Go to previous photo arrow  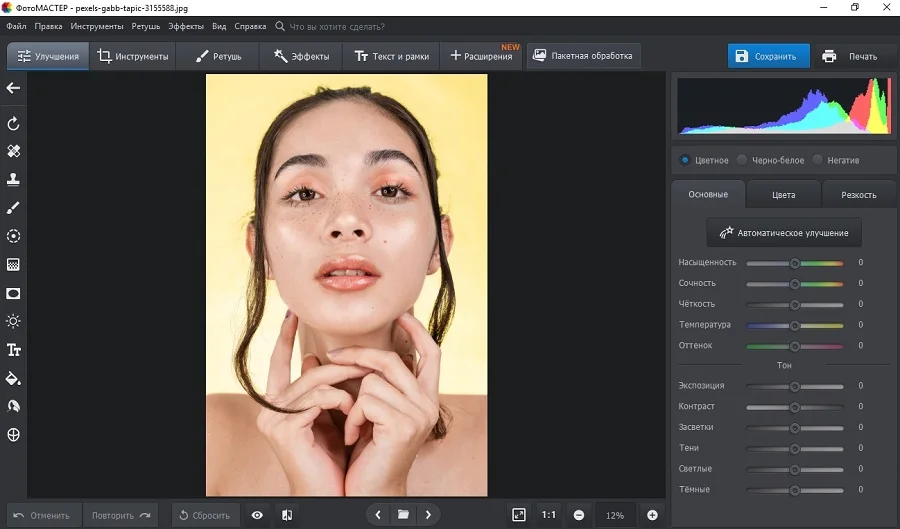[x=378, y=515]
